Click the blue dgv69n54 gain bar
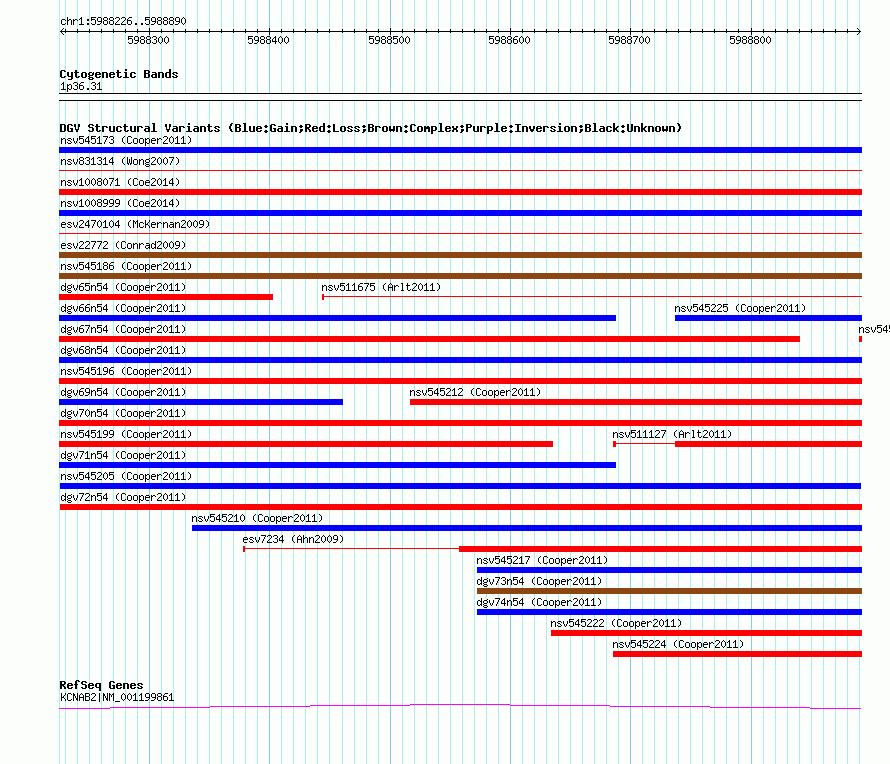 (x=201, y=402)
